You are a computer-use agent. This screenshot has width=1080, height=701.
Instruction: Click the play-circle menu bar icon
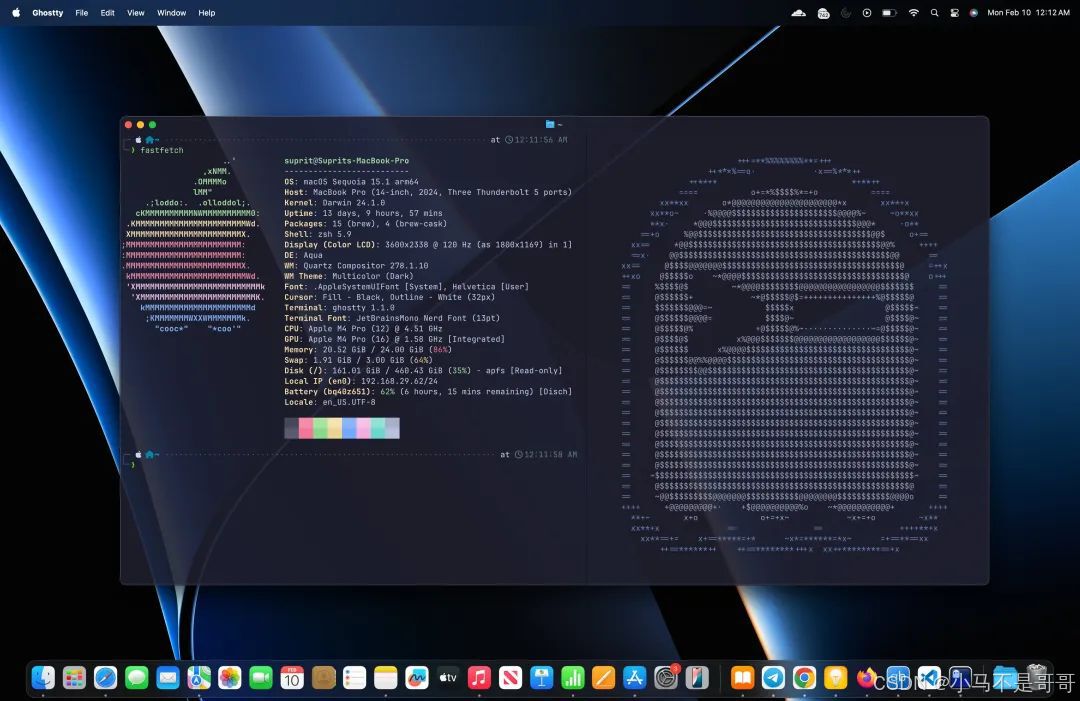coord(867,12)
